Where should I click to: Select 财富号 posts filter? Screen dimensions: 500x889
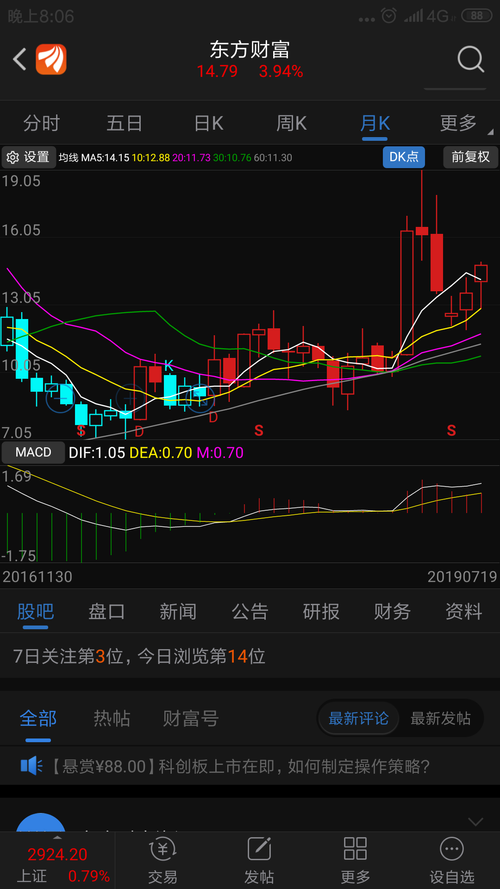(x=191, y=718)
